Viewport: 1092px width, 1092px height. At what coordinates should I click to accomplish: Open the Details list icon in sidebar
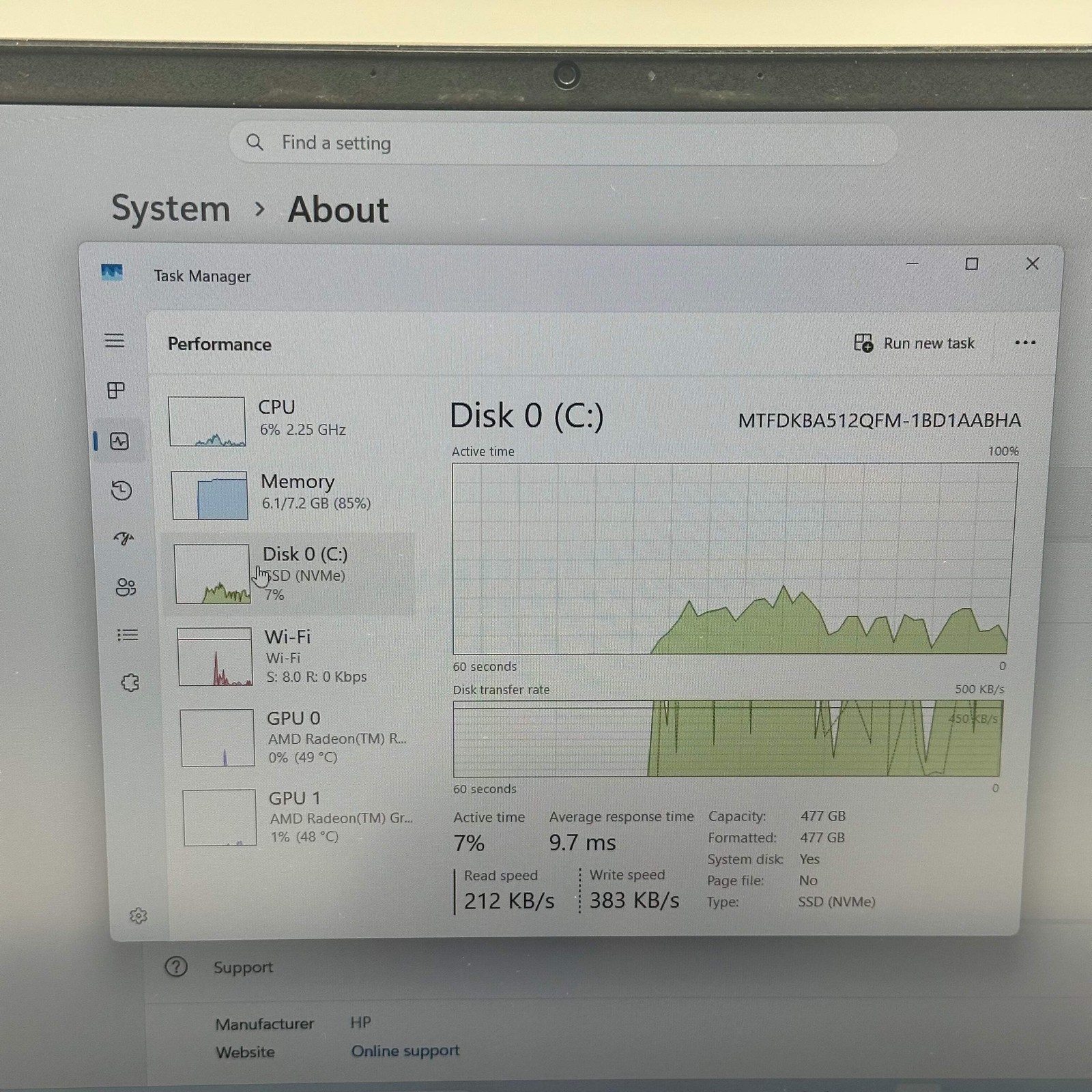tap(128, 635)
